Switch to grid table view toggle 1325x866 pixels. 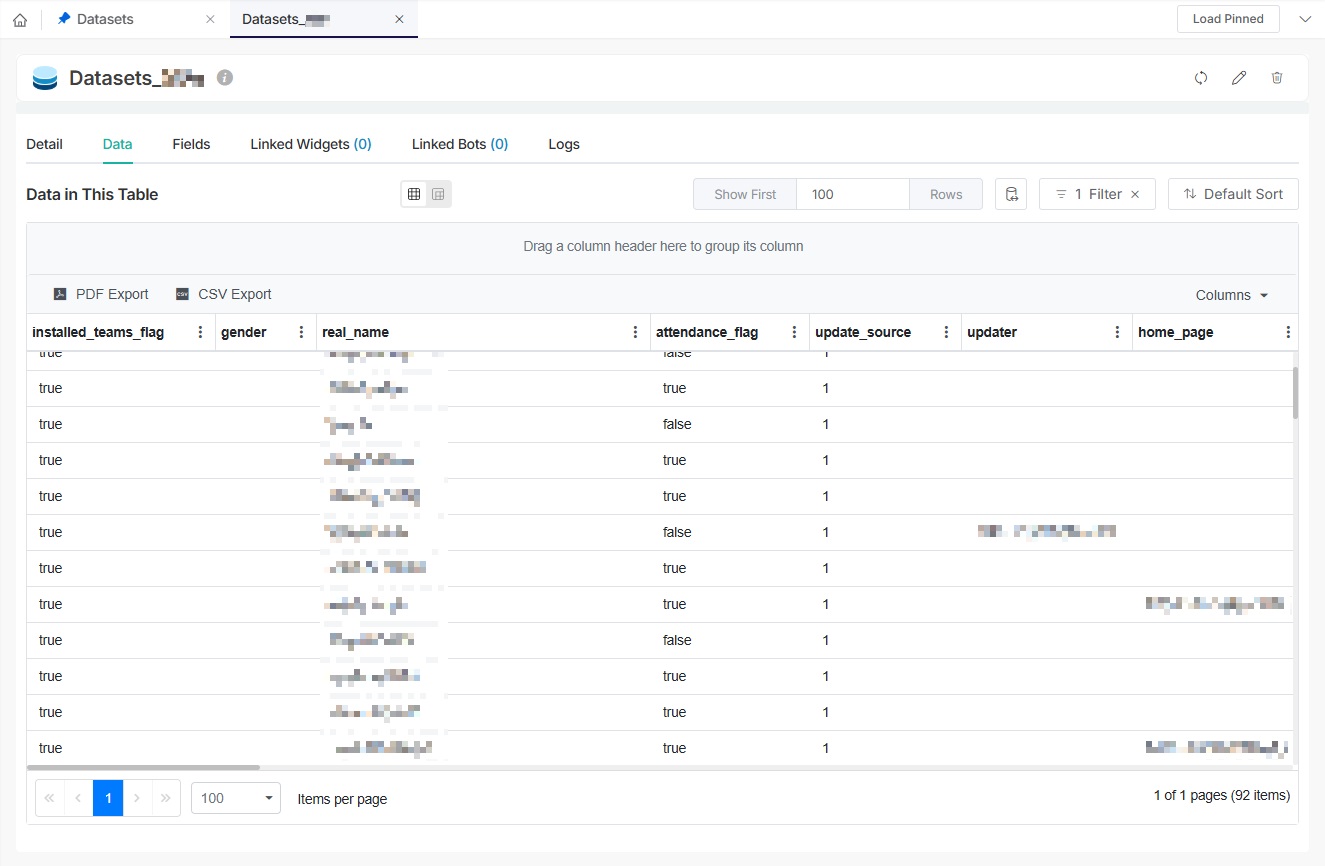click(414, 194)
